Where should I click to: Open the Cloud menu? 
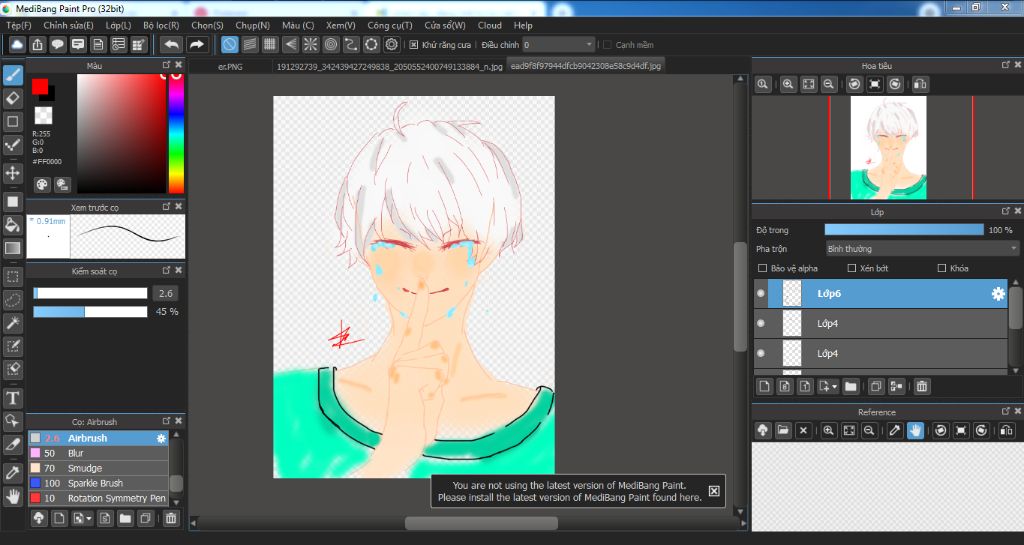(490, 25)
